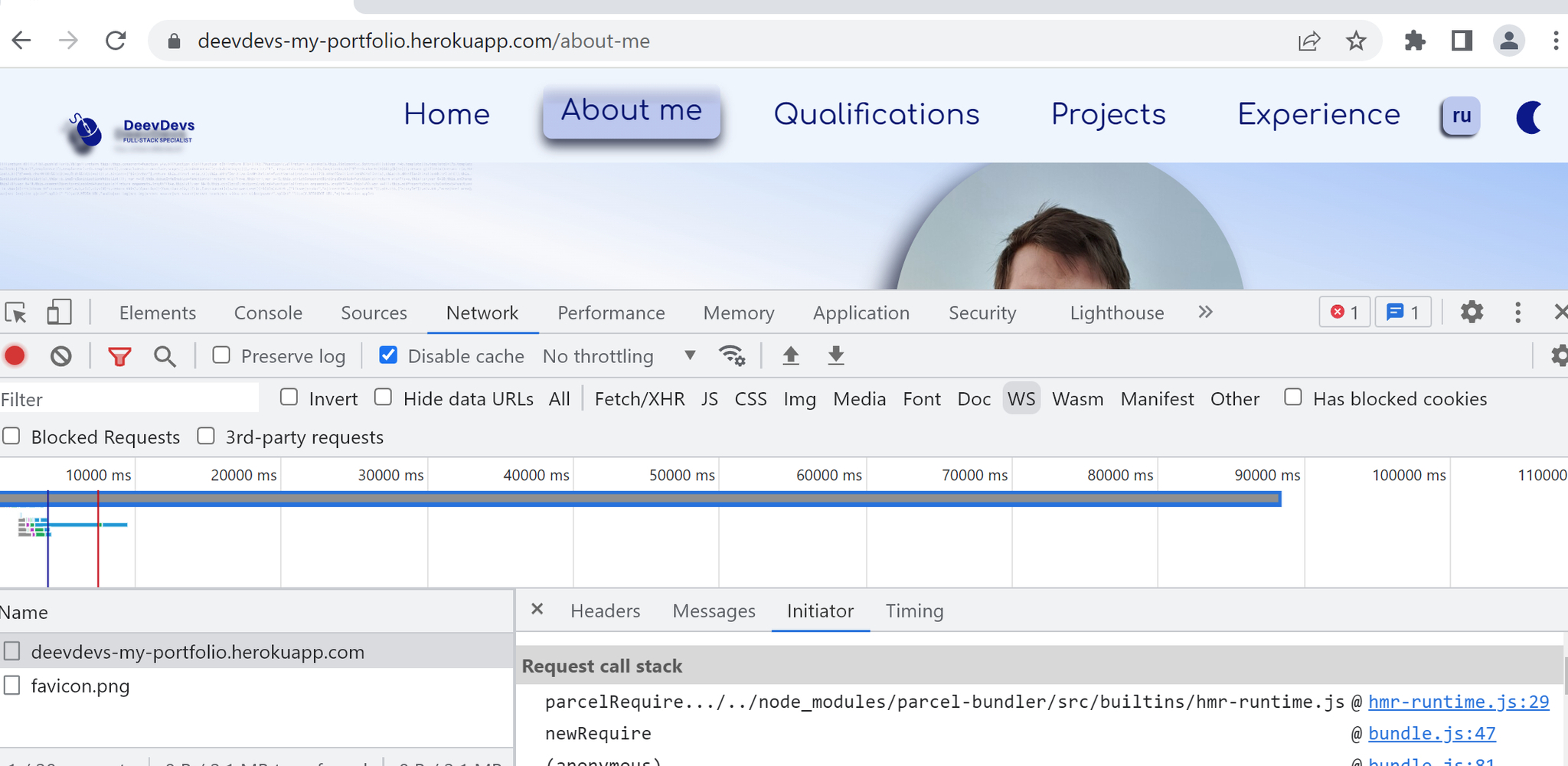Expand more DevTools tabs chevron
This screenshot has width=1568, height=766.
pyautogui.click(x=1205, y=313)
